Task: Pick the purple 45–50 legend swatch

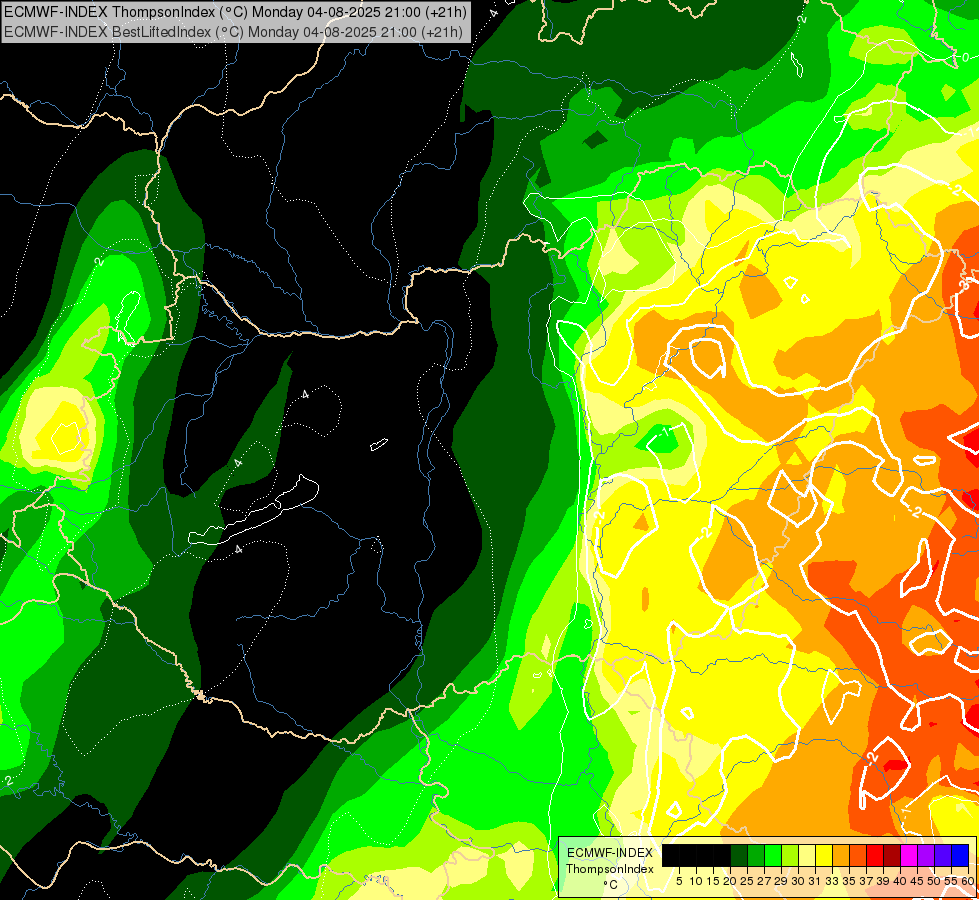Action: pos(926,855)
